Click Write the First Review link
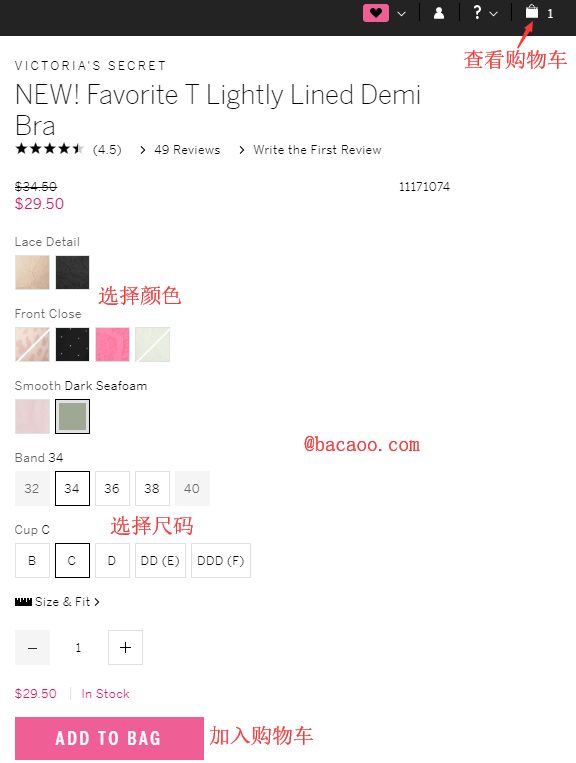This screenshot has height=763, width=576. tap(317, 150)
